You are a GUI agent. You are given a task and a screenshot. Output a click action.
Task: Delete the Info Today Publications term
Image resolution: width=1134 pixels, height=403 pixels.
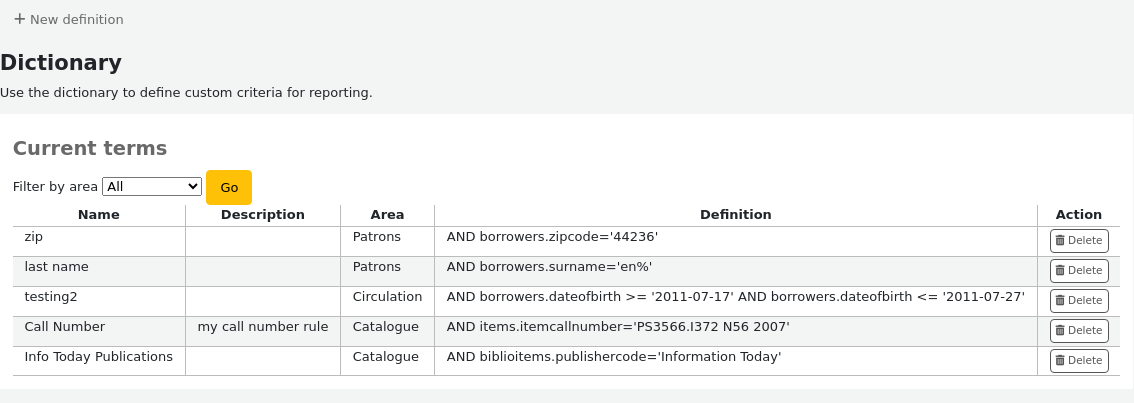(1079, 361)
